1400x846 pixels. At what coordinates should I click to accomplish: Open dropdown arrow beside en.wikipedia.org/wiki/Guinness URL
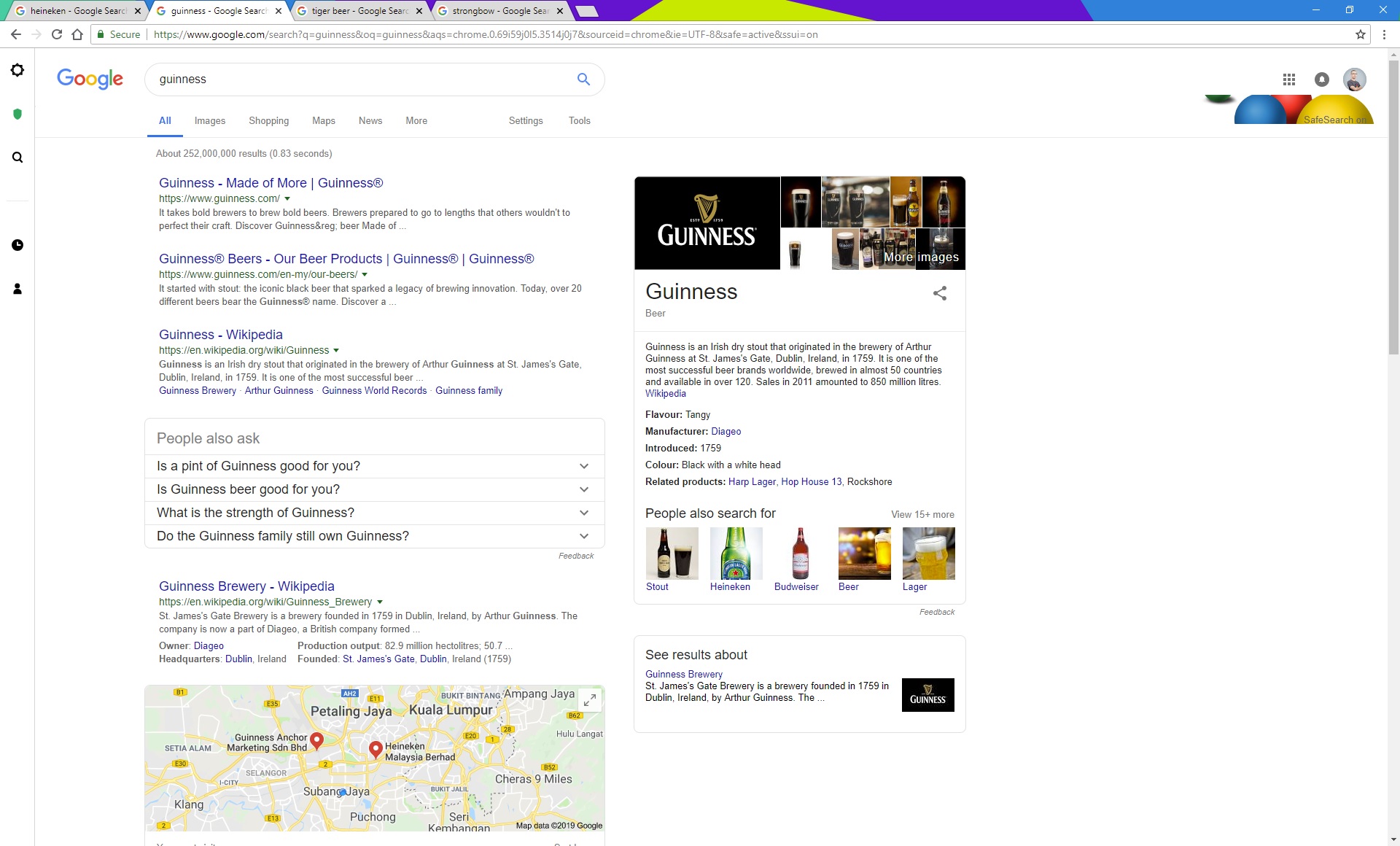336,350
